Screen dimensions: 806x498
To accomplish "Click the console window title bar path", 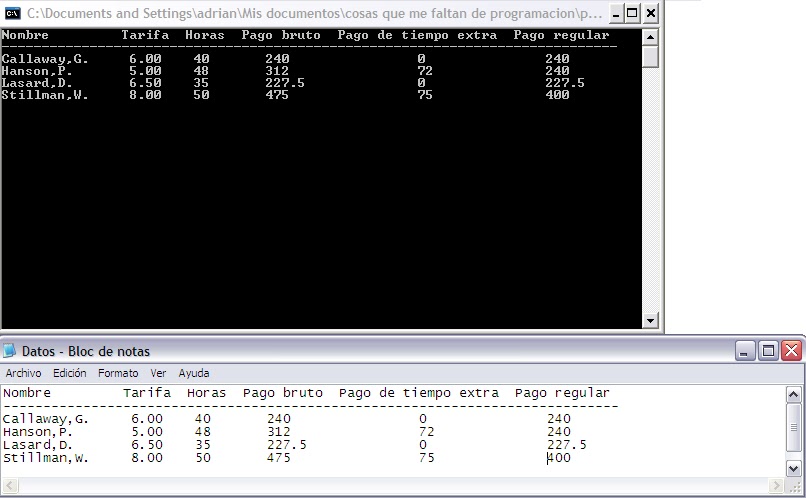I will click(314, 13).
